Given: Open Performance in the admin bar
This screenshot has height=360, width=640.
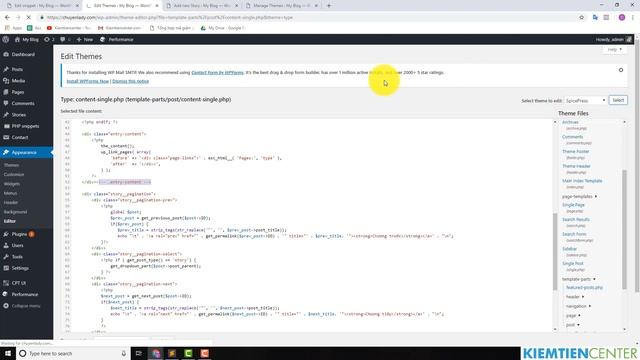Looking at the screenshot, I should pyautogui.click(x=117, y=40).
